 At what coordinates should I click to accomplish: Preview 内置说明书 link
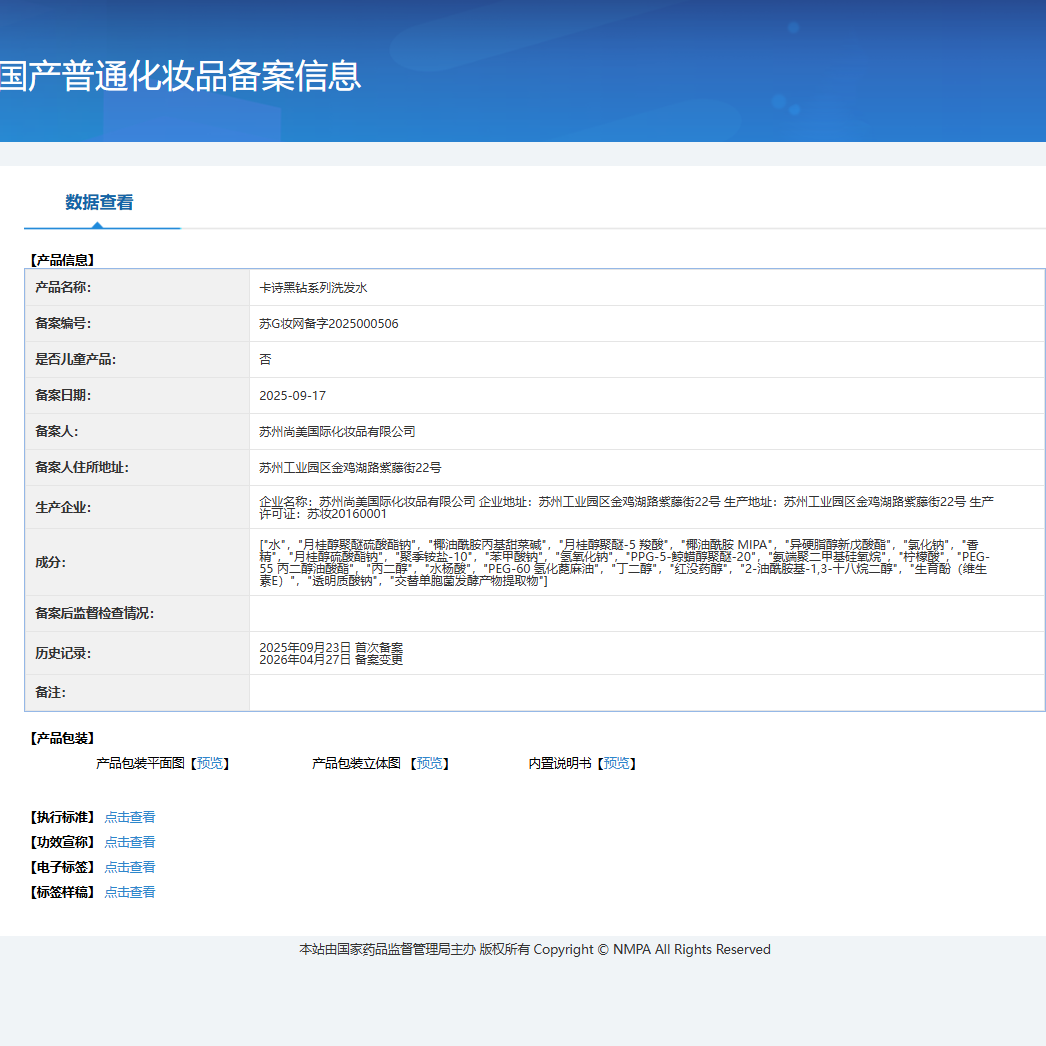[616, 763]
